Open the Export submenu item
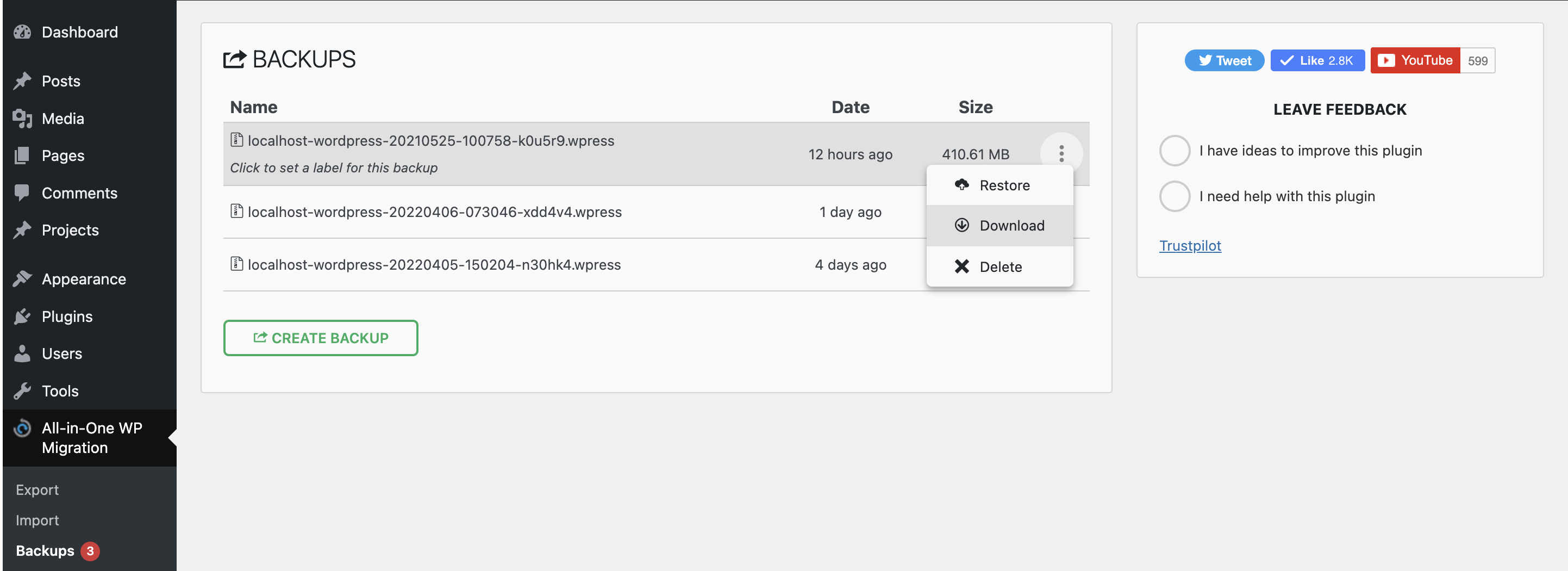The width and height of the screenshot is (1568, 571). 37,490
